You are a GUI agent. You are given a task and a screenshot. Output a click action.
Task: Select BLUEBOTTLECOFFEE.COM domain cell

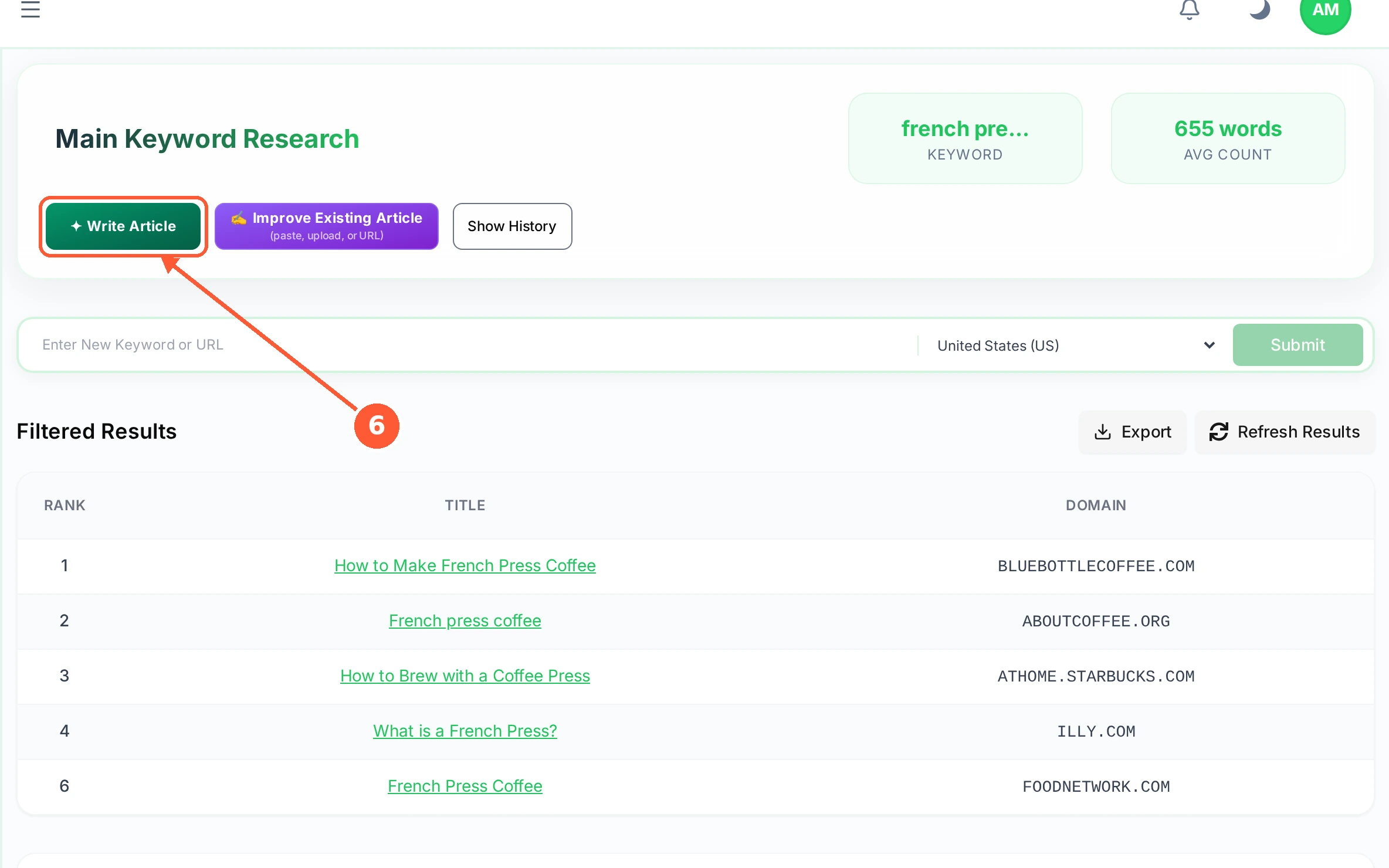1096,566
